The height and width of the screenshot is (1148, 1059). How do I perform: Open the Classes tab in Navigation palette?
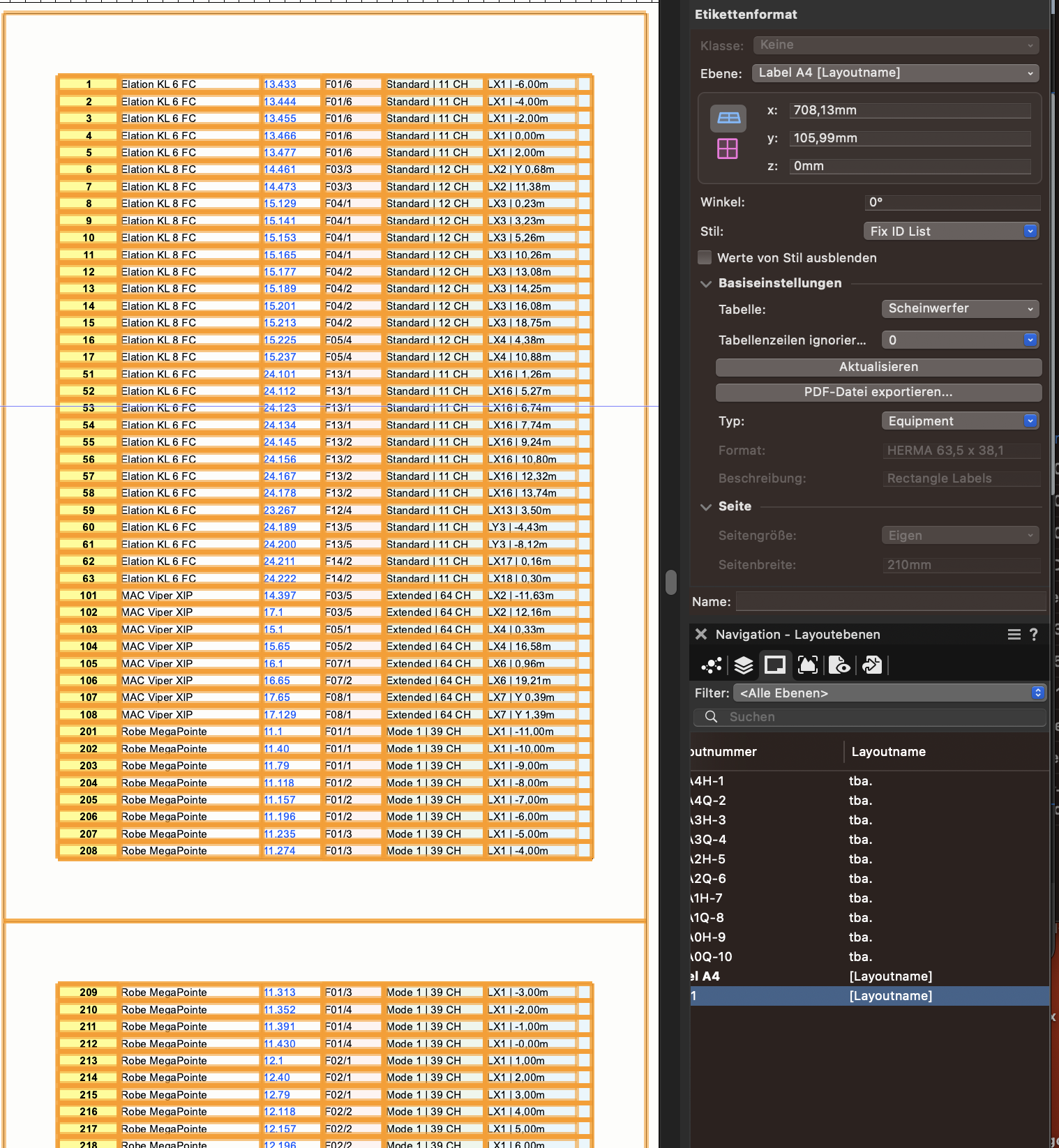(x=712, y=665)
